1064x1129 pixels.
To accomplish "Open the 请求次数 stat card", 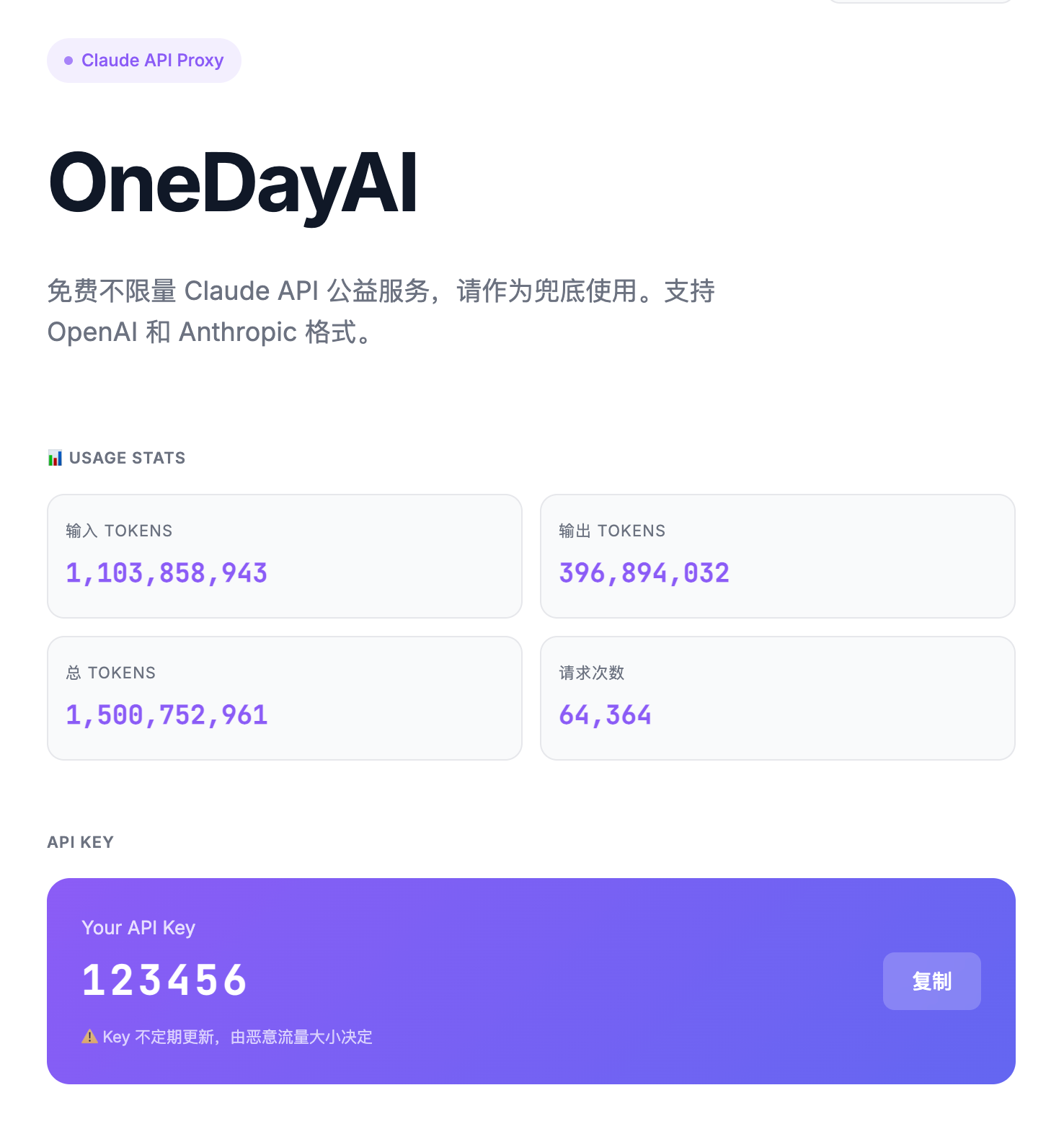I will pos(778,698).
